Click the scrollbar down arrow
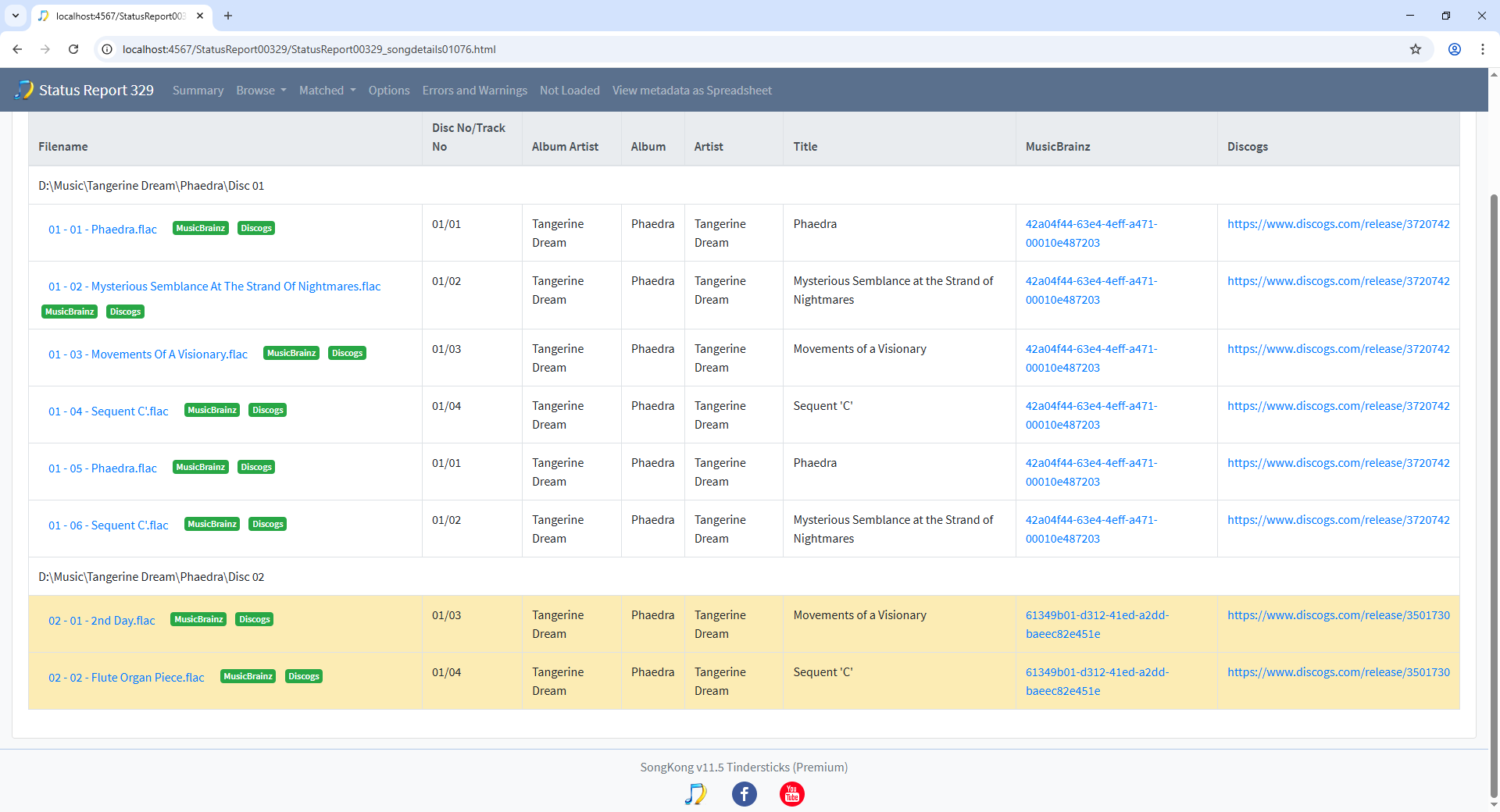 (1495, 805)
